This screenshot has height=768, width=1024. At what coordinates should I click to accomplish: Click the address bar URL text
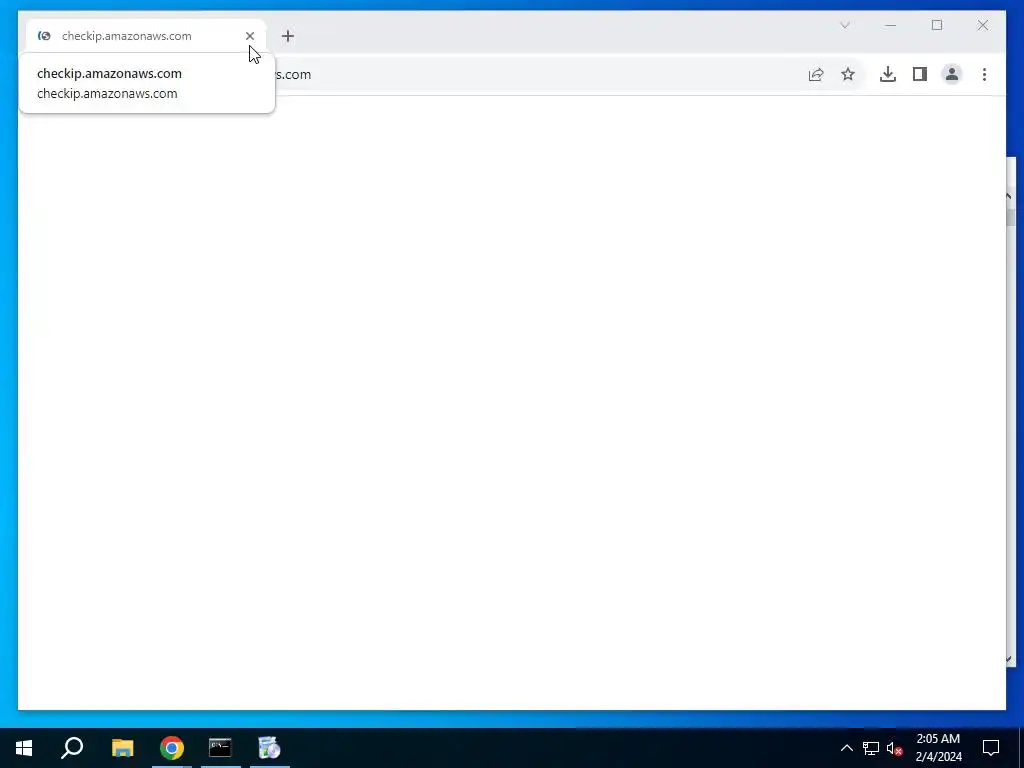(x=293, y=74)
